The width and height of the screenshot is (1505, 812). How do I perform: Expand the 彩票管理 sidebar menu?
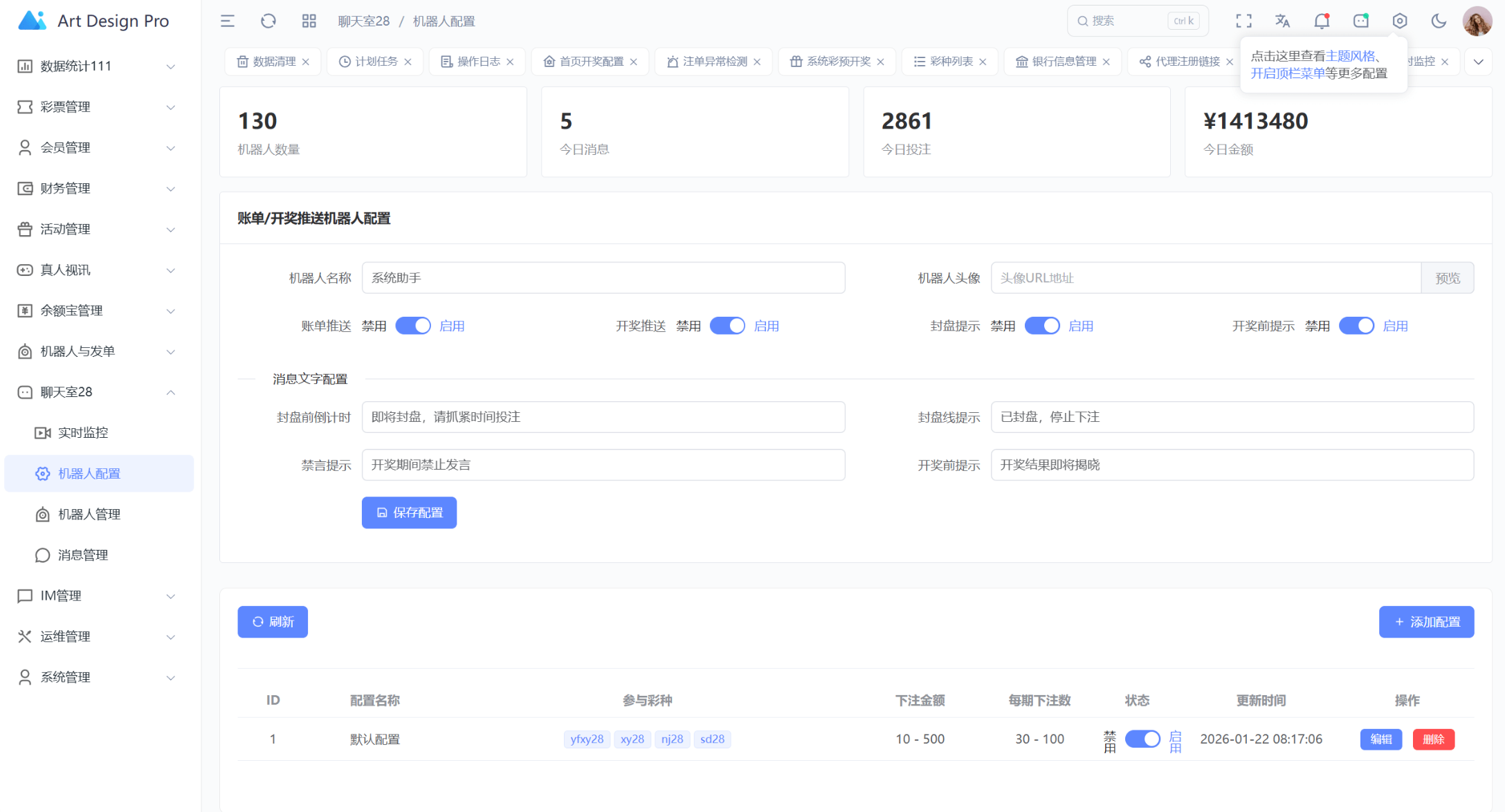97,107
